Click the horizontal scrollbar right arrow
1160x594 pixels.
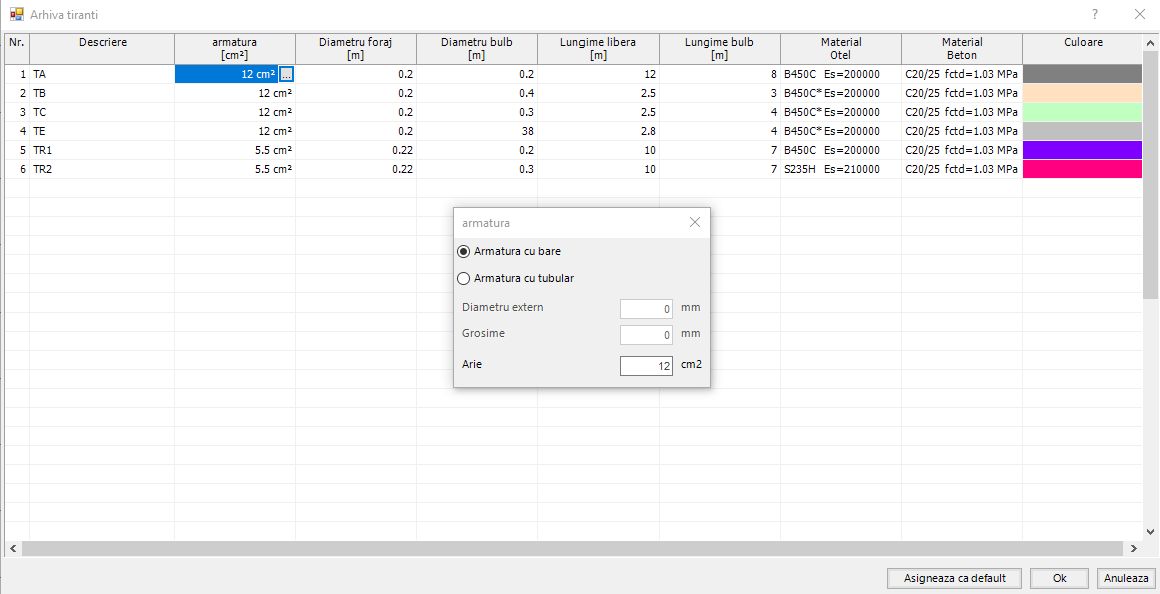point(1133,549)
